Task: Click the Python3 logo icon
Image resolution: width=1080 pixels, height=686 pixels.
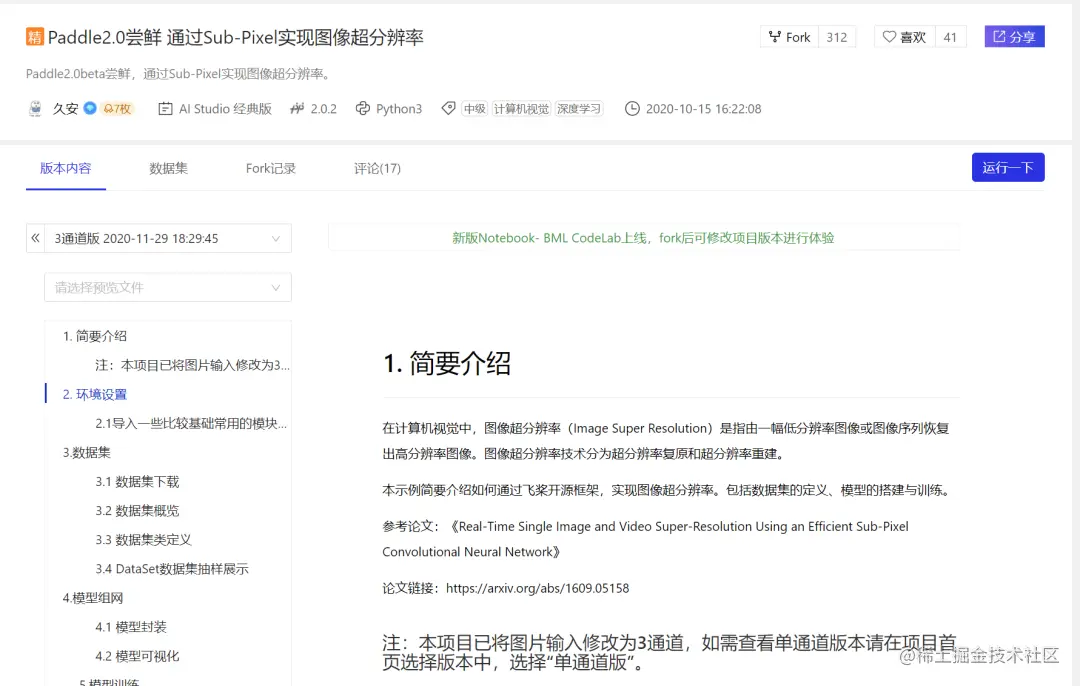Action: click(x=362, y=109)
